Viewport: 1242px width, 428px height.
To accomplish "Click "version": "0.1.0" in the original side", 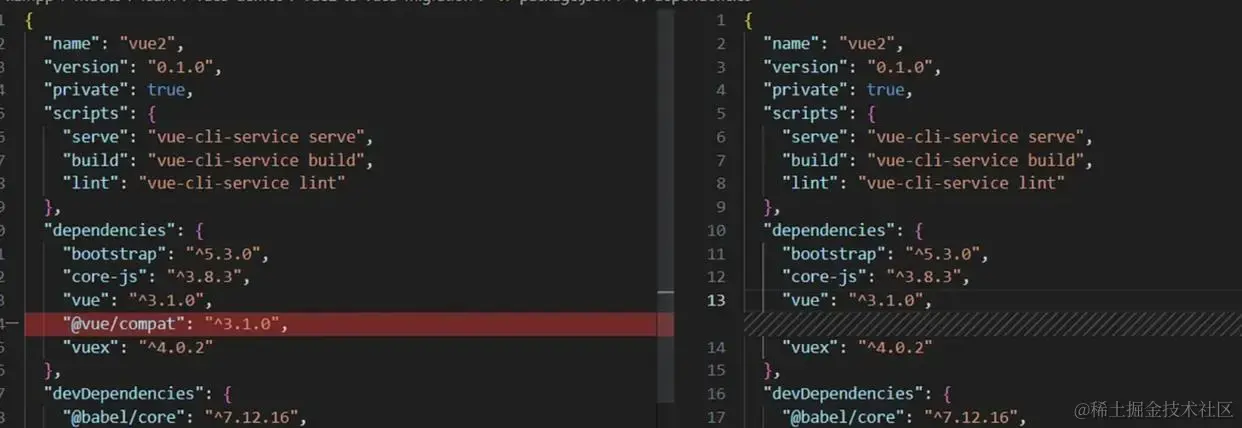I will (x=130, y=67).
